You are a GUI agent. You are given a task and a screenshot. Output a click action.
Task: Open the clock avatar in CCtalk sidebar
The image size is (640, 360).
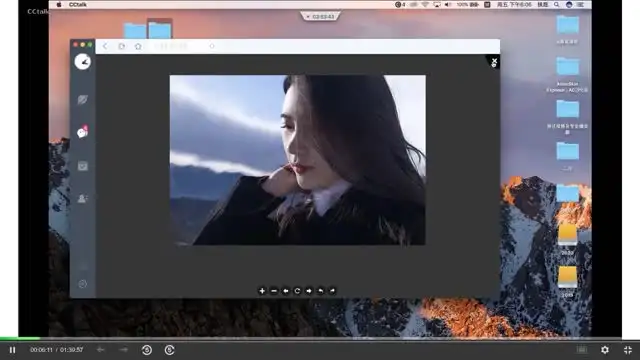pyautogui.click(x=82, y=62)
